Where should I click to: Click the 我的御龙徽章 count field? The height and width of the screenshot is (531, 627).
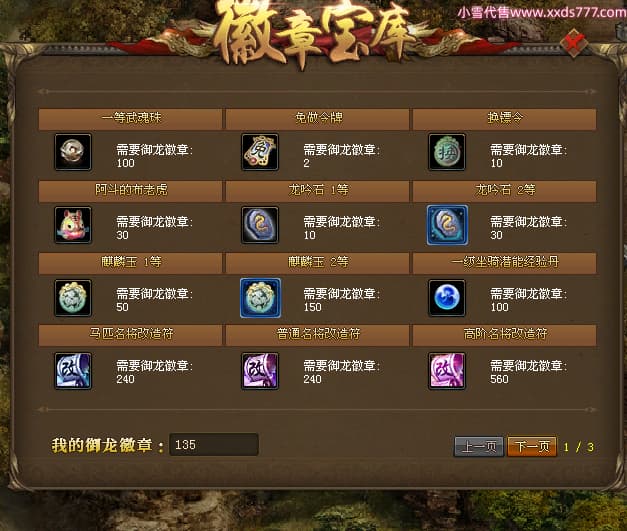[x=214, y=445]
